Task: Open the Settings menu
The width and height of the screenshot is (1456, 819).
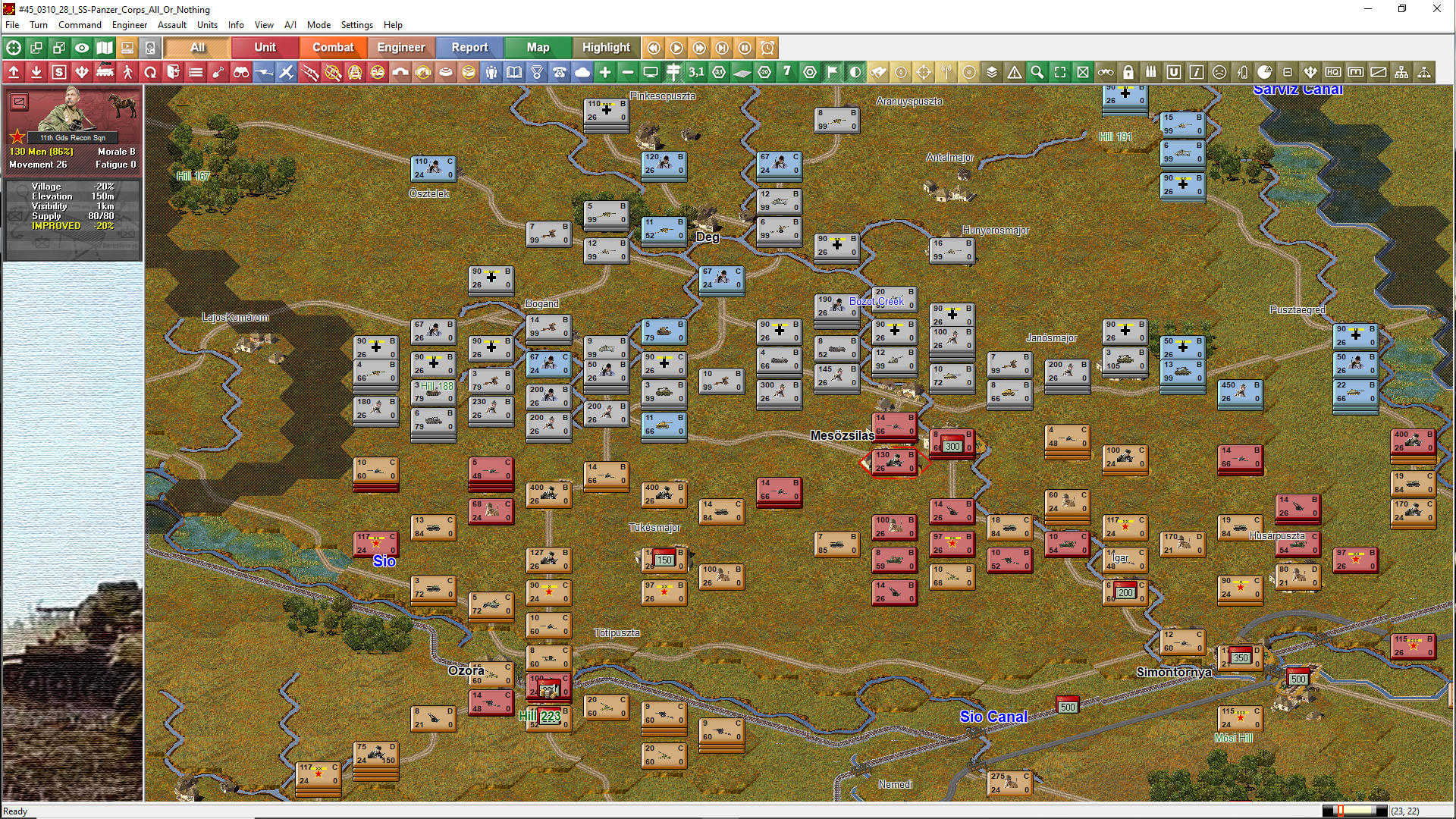Action: click(356, 24)
